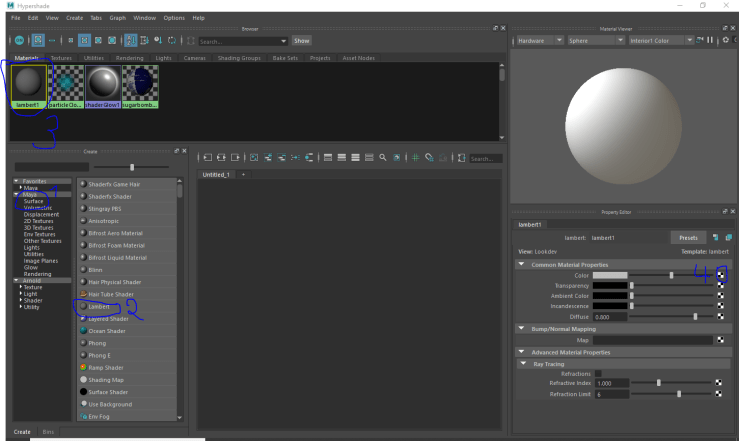Switch to the Shading Groups tab

(239, 58)
